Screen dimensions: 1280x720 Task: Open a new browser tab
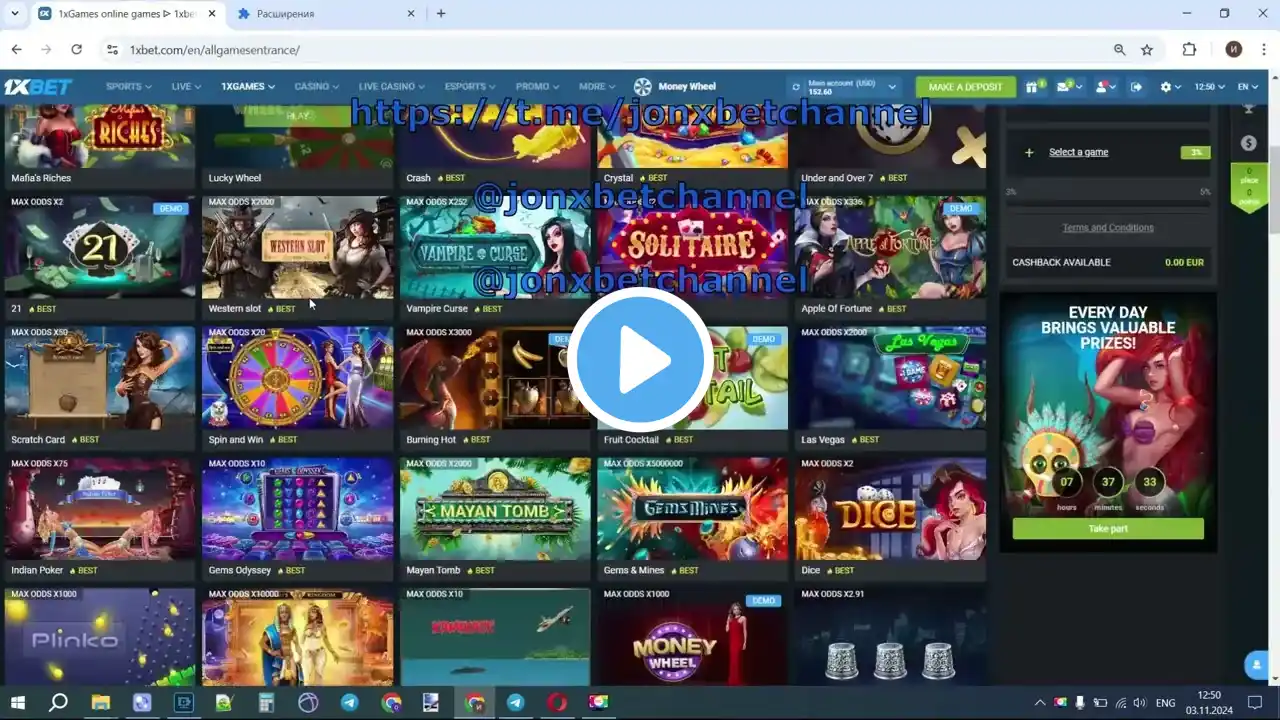441,14
